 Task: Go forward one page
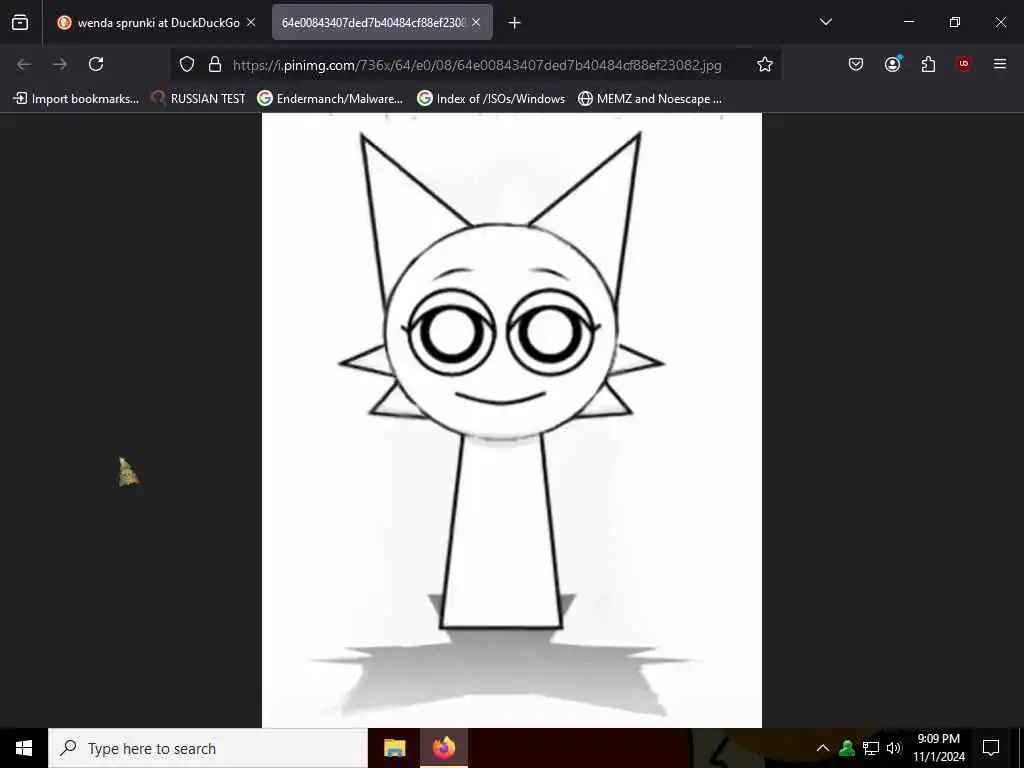[x=60, y=64]
